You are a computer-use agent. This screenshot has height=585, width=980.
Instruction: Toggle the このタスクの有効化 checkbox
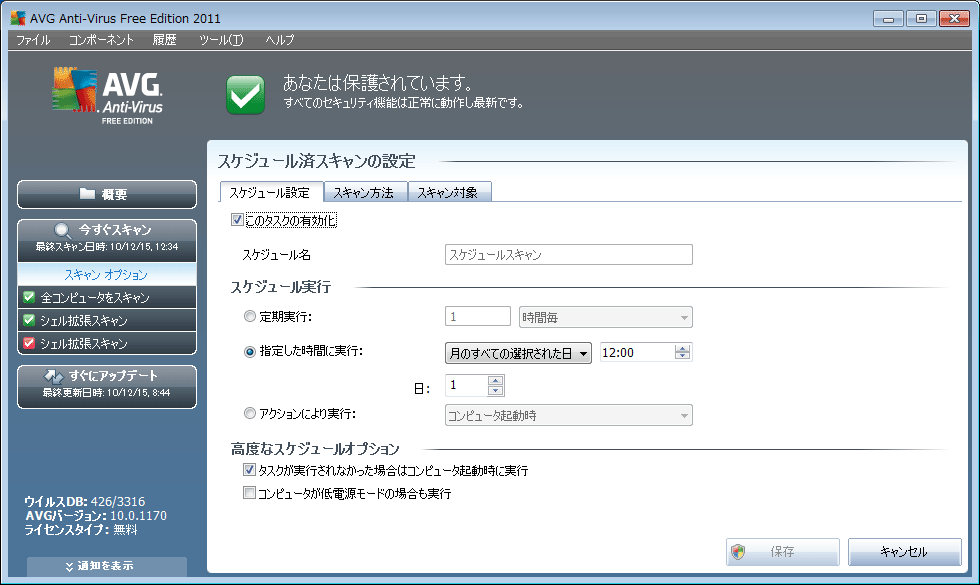[x=237, y=219]
